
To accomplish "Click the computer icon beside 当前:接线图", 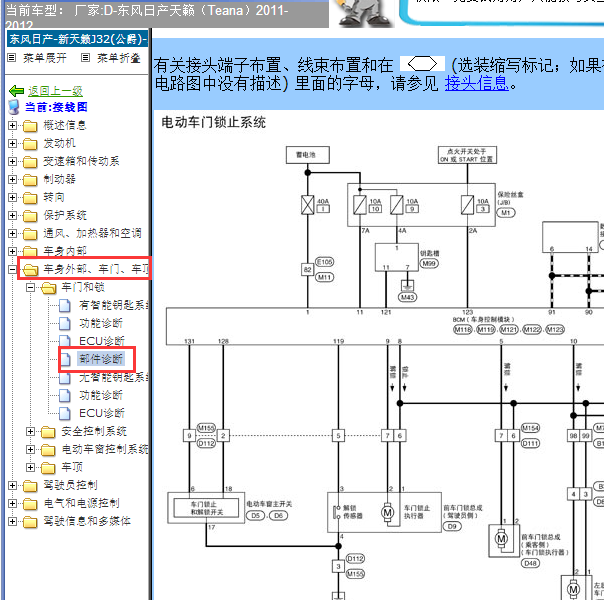I will coord(14,107).
